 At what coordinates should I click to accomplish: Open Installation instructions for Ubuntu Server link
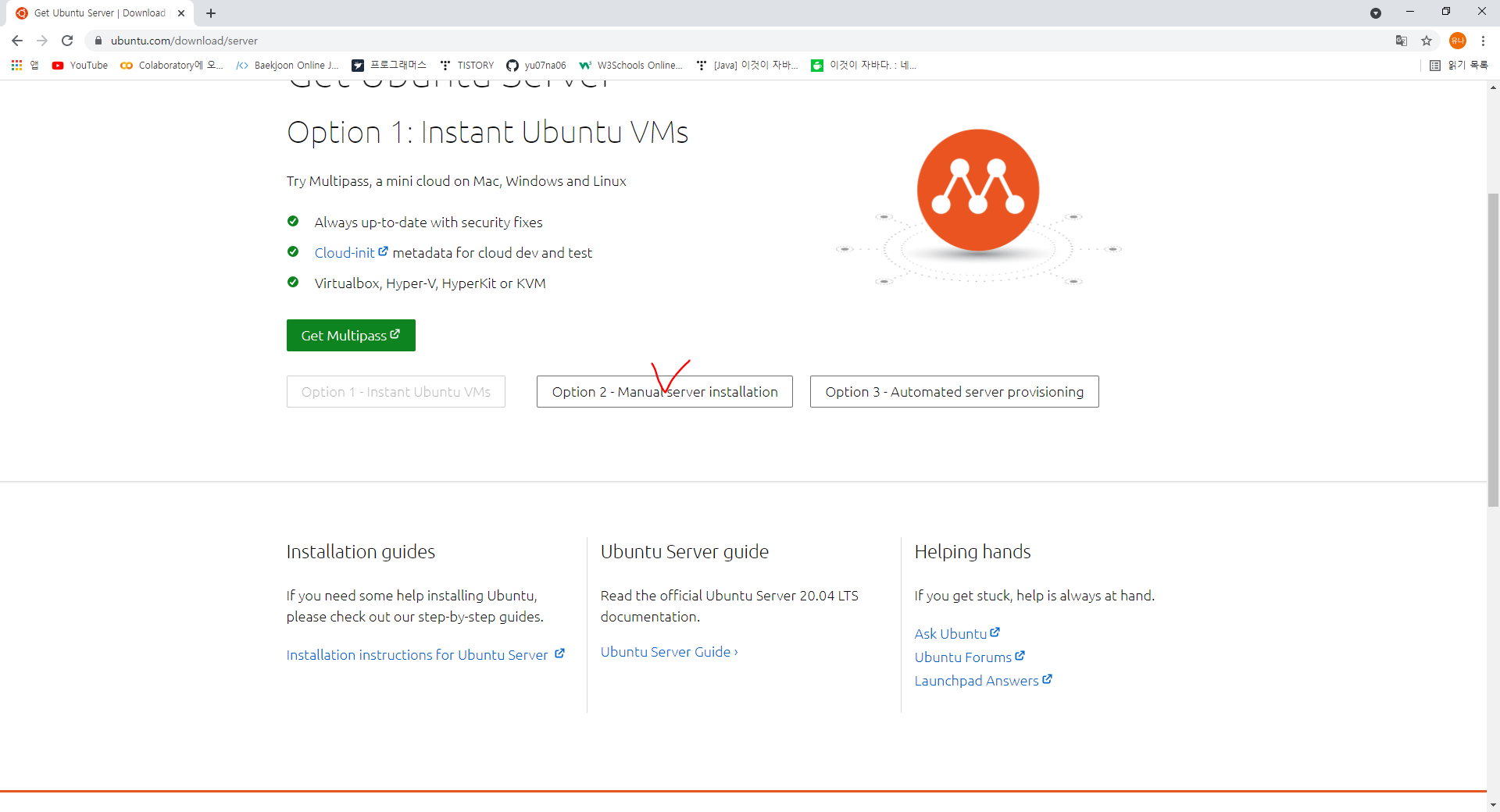coord(425,655)
